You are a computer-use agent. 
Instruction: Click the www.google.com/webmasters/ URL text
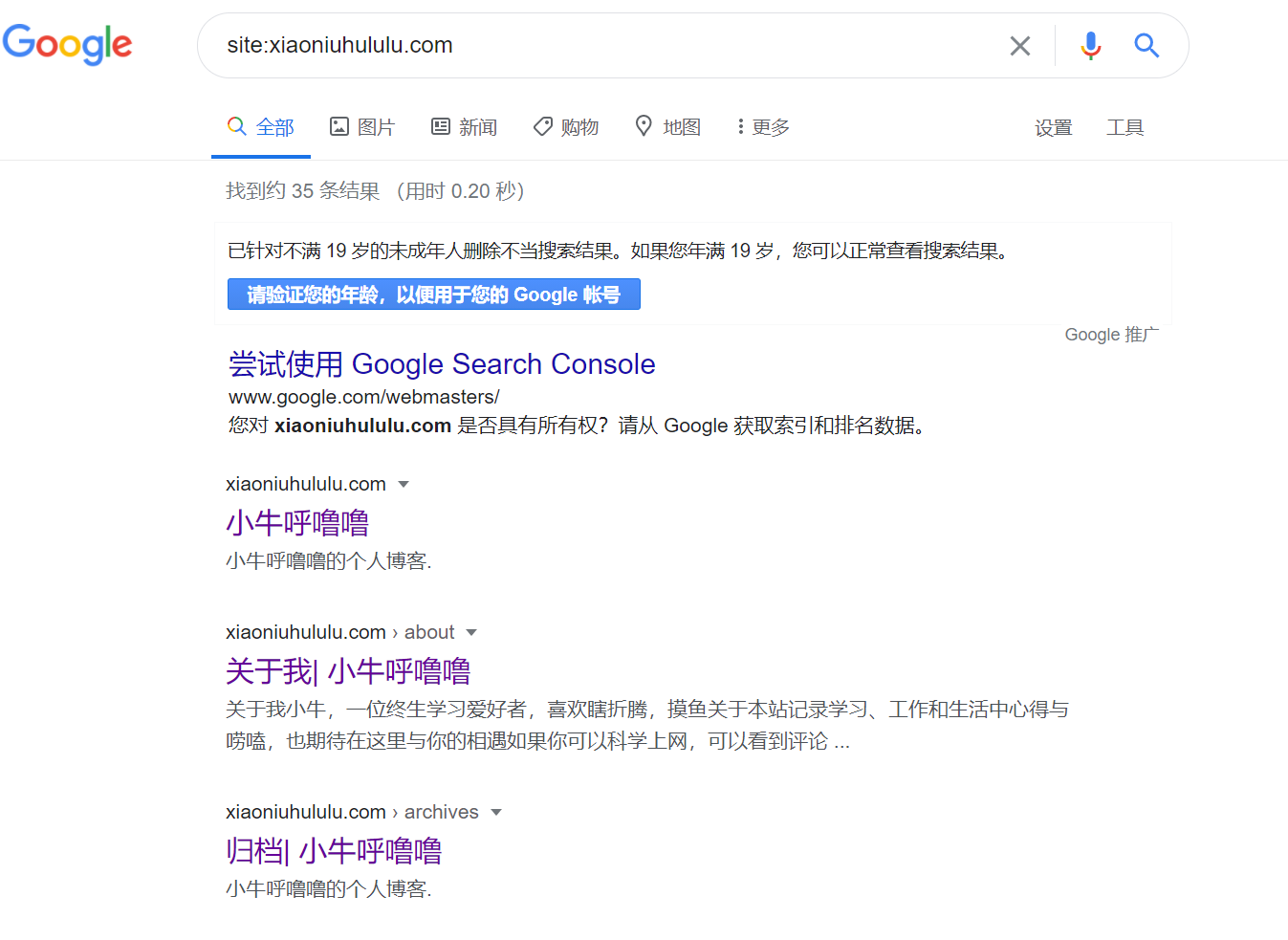pos(364,397)
